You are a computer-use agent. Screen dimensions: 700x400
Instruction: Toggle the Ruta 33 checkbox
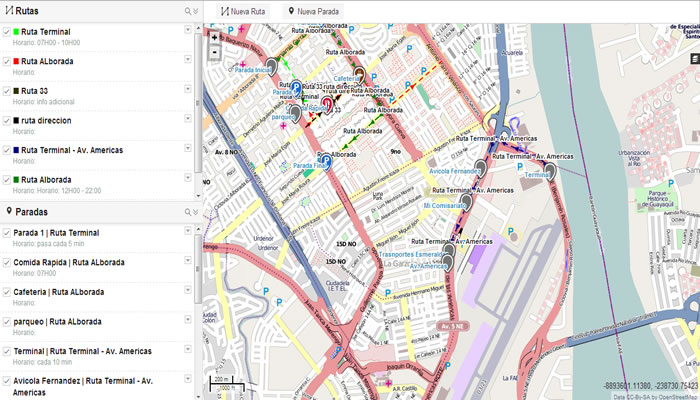click(x=7, y=91)
